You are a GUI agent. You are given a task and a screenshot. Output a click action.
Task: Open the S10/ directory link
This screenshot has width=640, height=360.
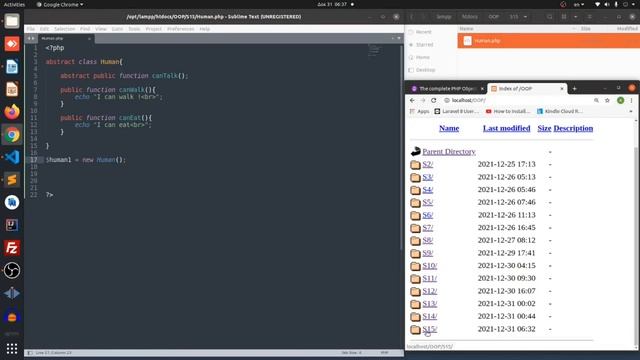(429, 266)
